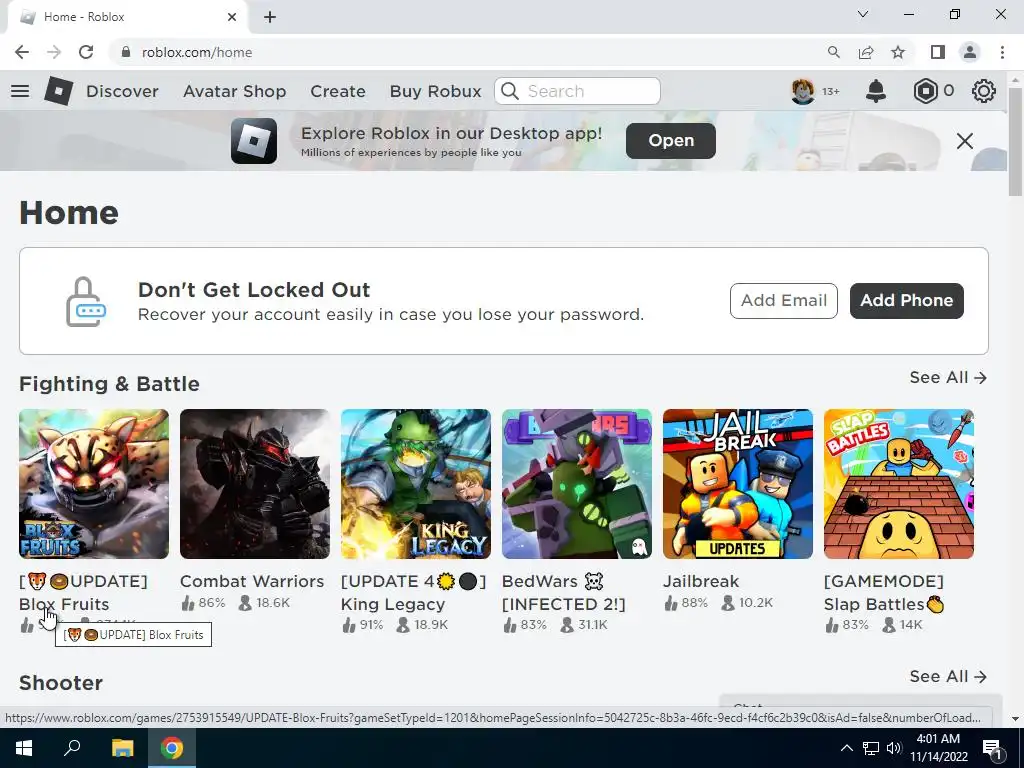Open the BedWars game thumbnail
1024x768 pixels.
point(577,484)
